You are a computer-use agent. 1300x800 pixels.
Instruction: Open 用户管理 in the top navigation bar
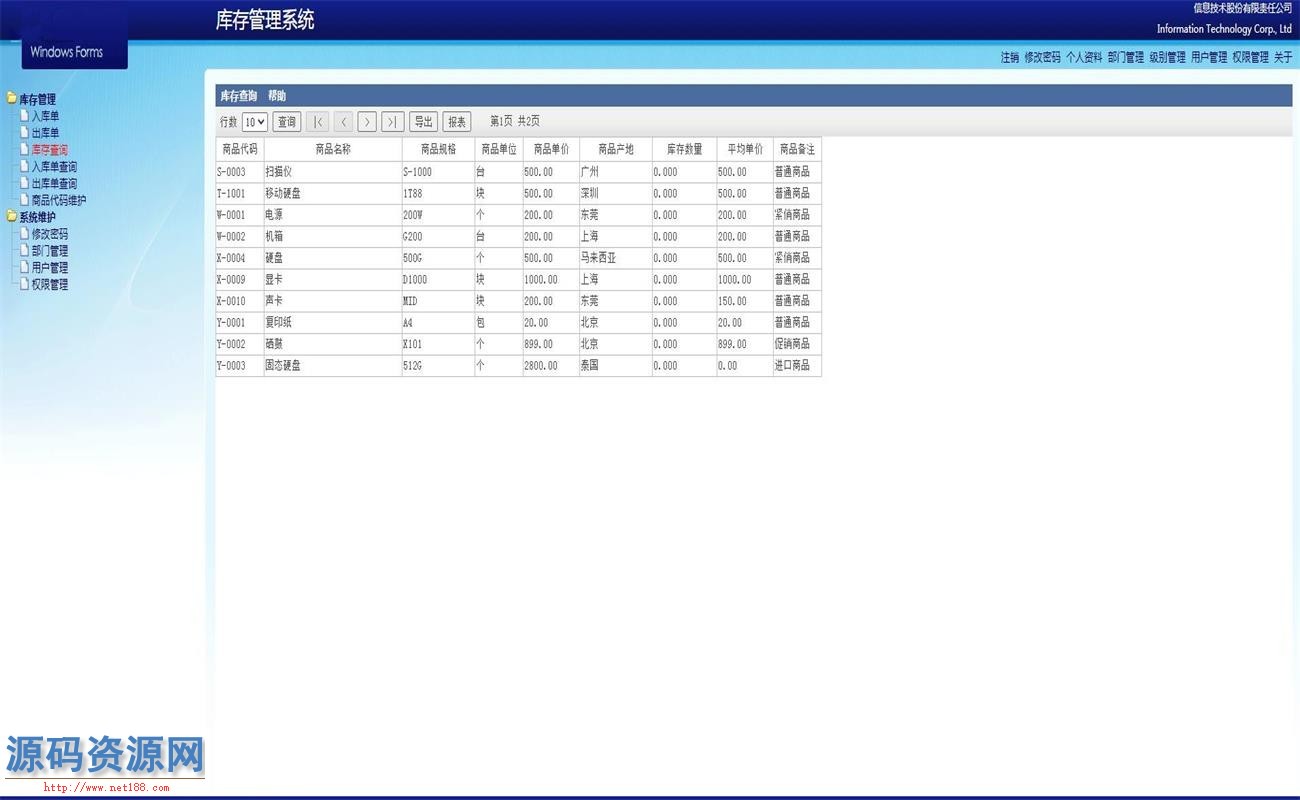(x=1209, y=58)
